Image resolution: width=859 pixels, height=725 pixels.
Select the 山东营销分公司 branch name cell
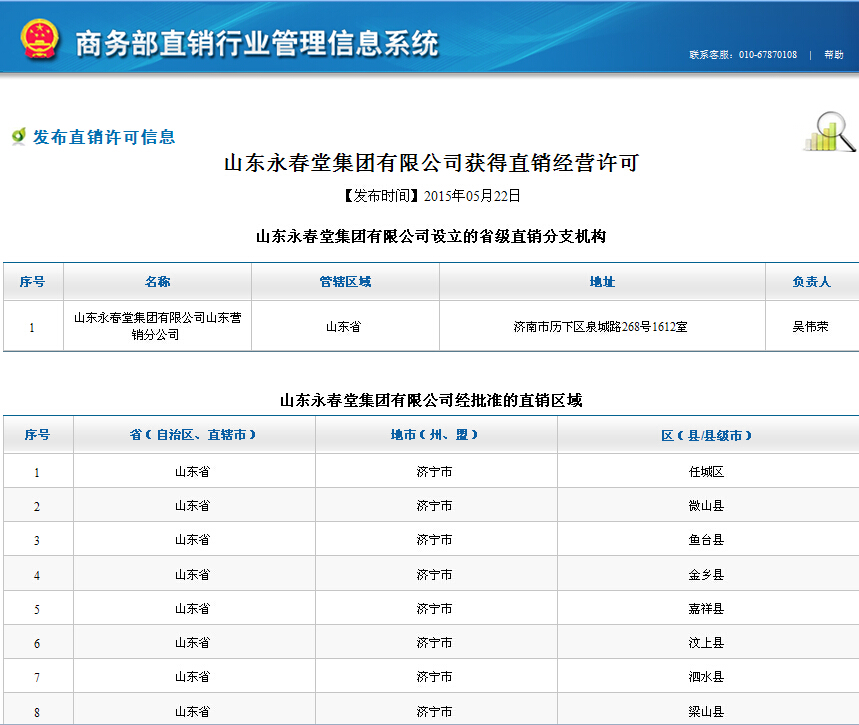[x=157, y=326]
